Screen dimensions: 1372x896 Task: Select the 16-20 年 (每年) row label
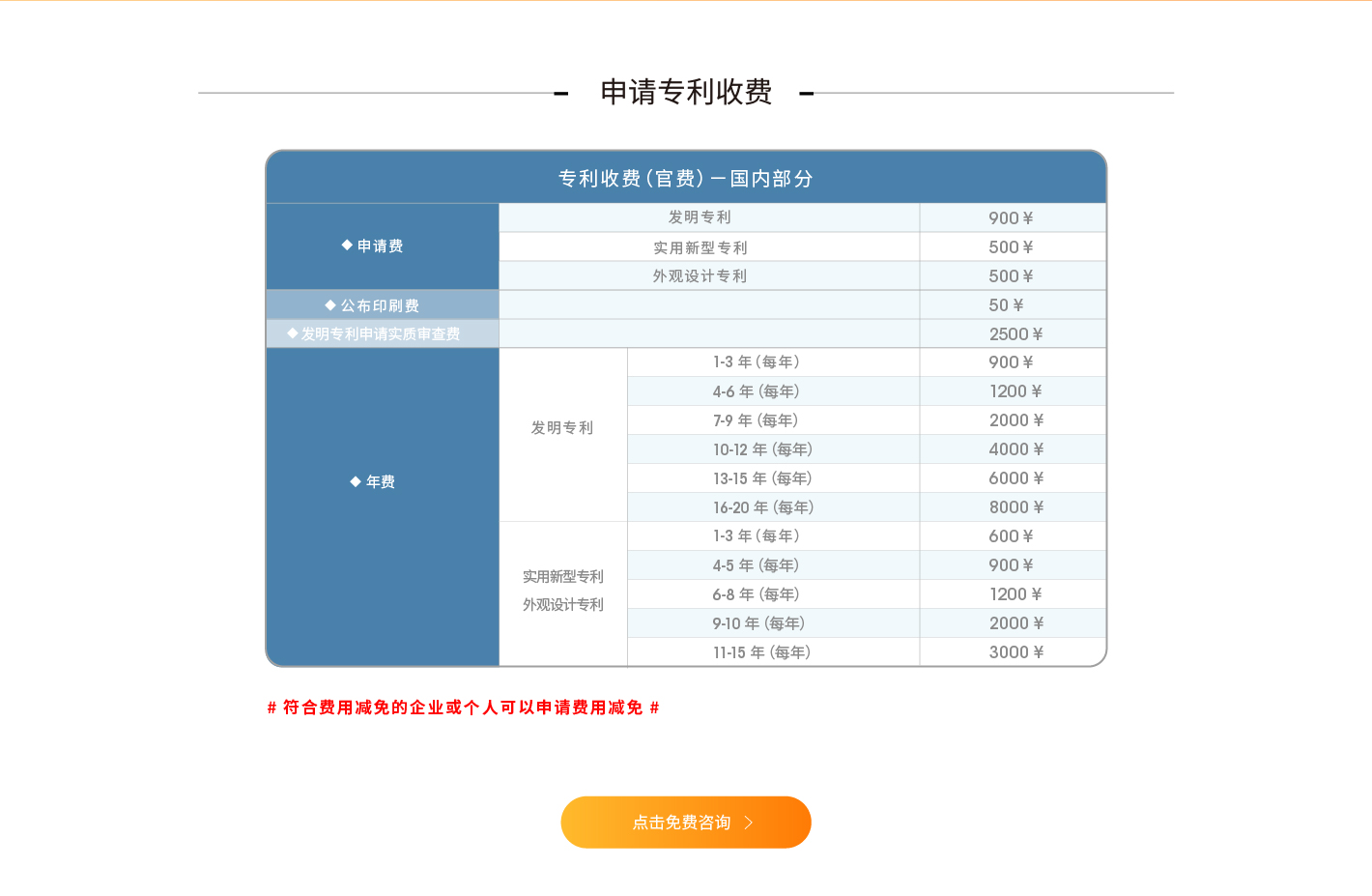click(763, 507)
